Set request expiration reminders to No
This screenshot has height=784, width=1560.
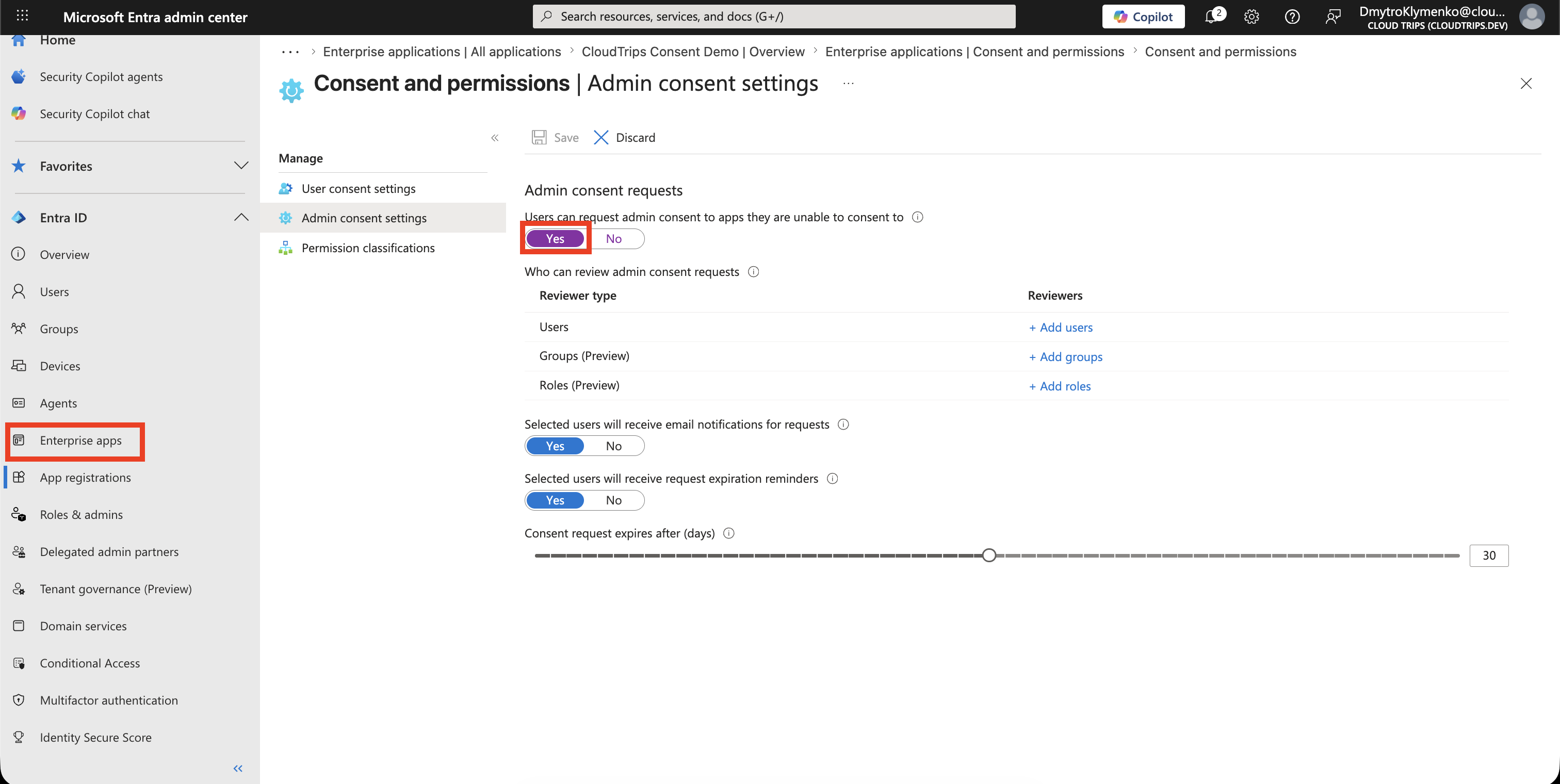point(613,500)
